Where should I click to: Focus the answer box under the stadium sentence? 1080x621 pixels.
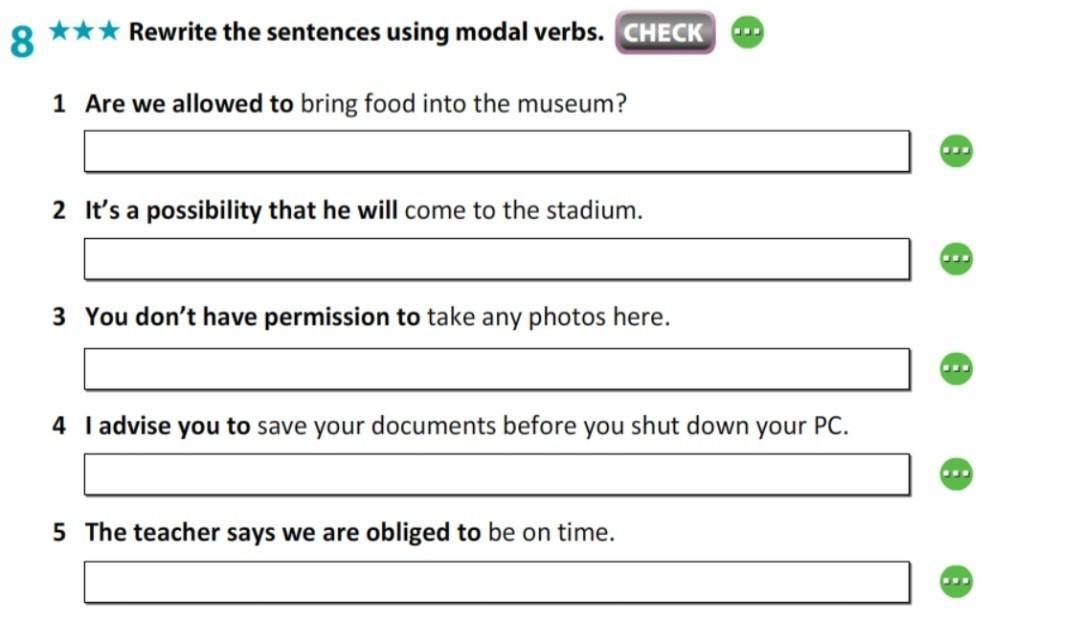[x=497, y=259]
